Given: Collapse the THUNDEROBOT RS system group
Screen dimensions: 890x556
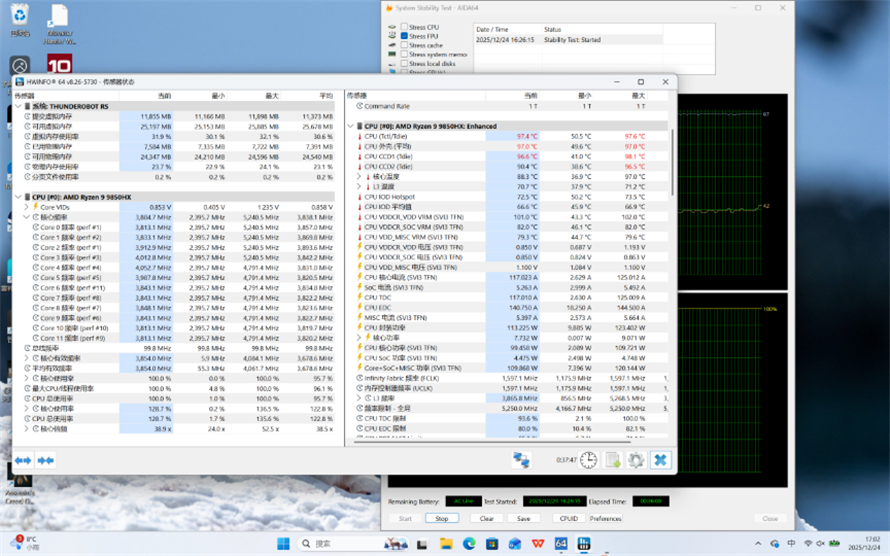Looking at the screenshot, I should [18, 106].
